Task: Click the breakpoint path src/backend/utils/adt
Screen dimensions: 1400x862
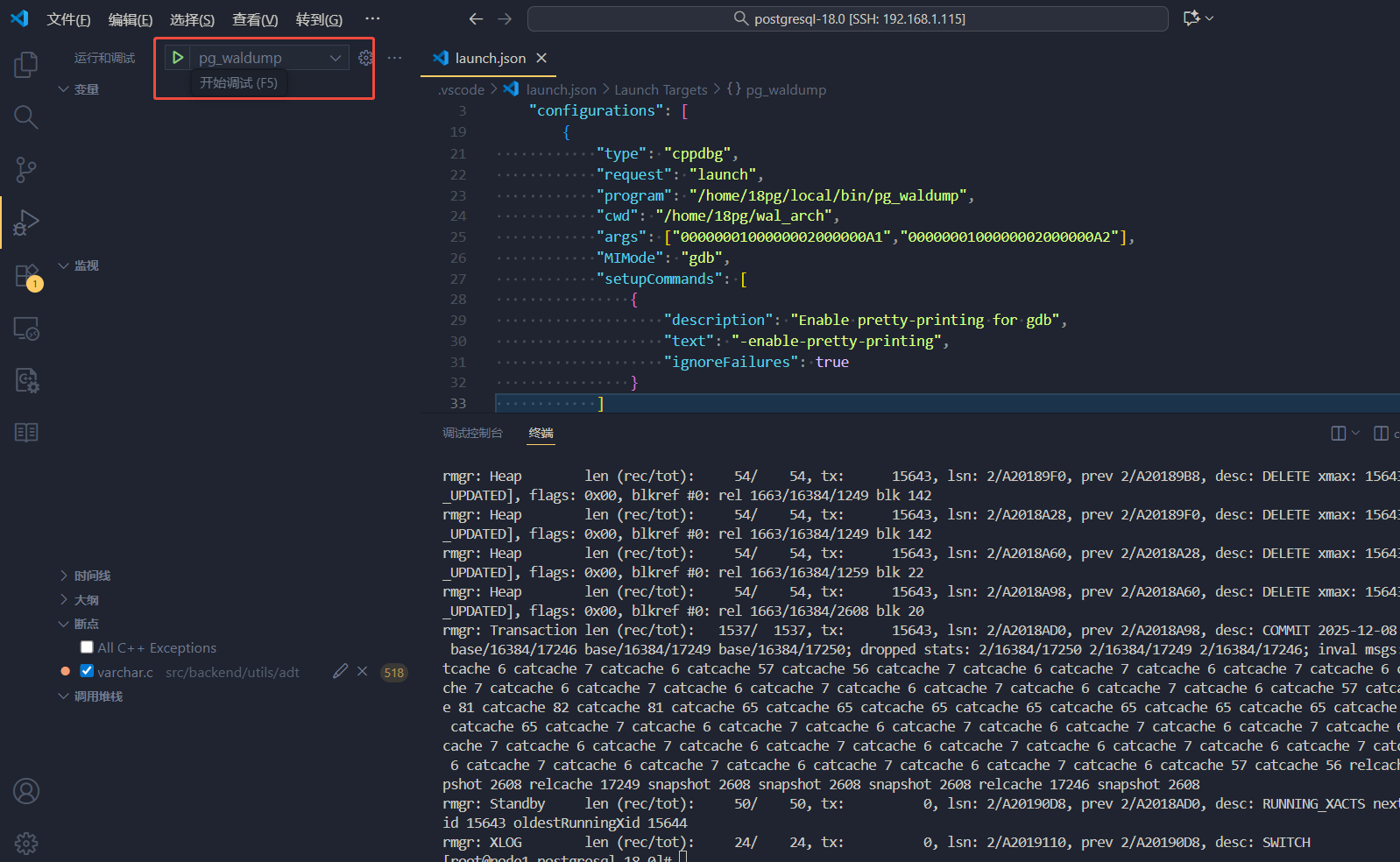Action: pyautogui.click(x=232, y=672)
